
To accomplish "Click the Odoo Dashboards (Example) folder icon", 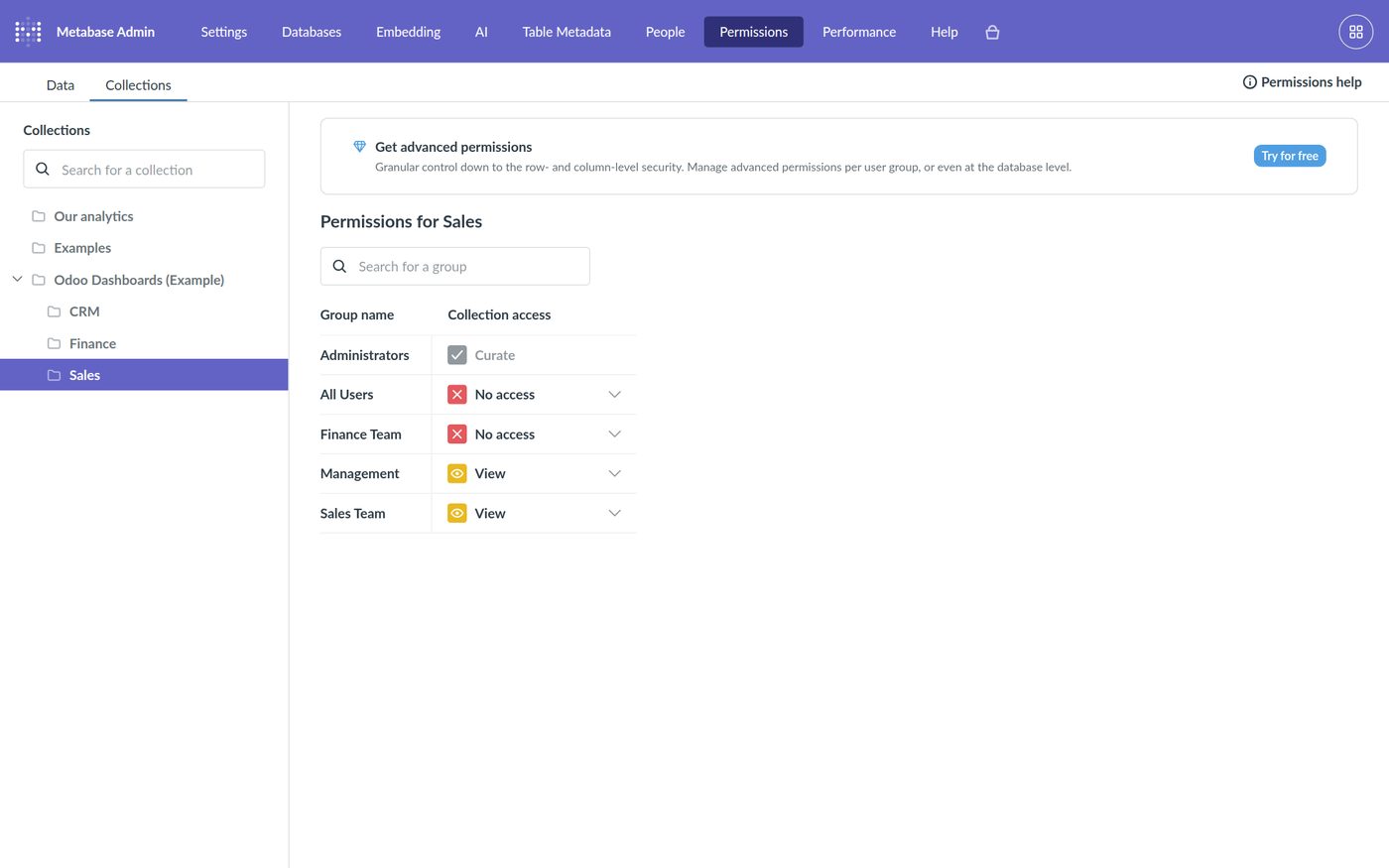I will [39, 280].
